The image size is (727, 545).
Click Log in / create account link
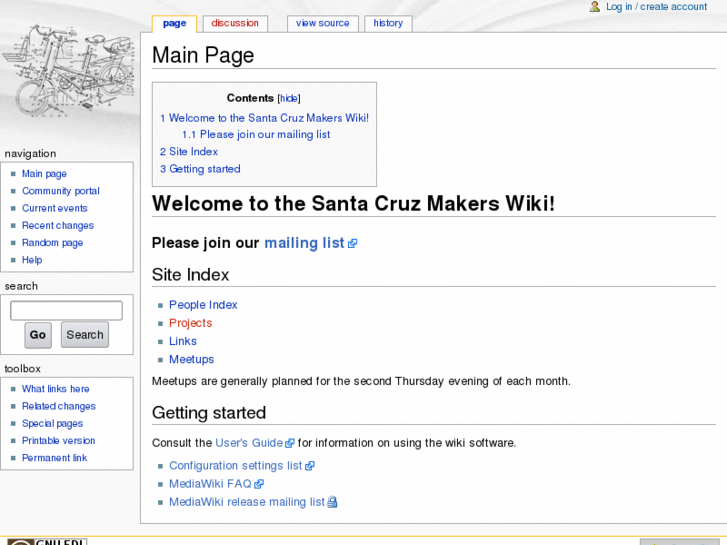point(656,6)
